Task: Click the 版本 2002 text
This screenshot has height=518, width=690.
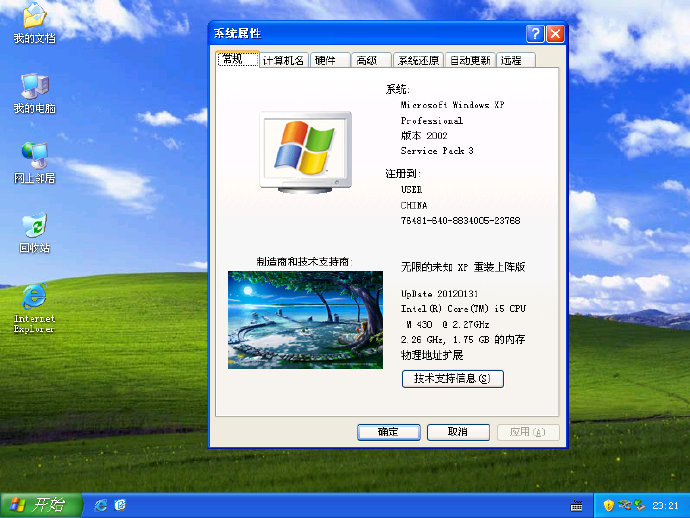Action: point(424,136)
